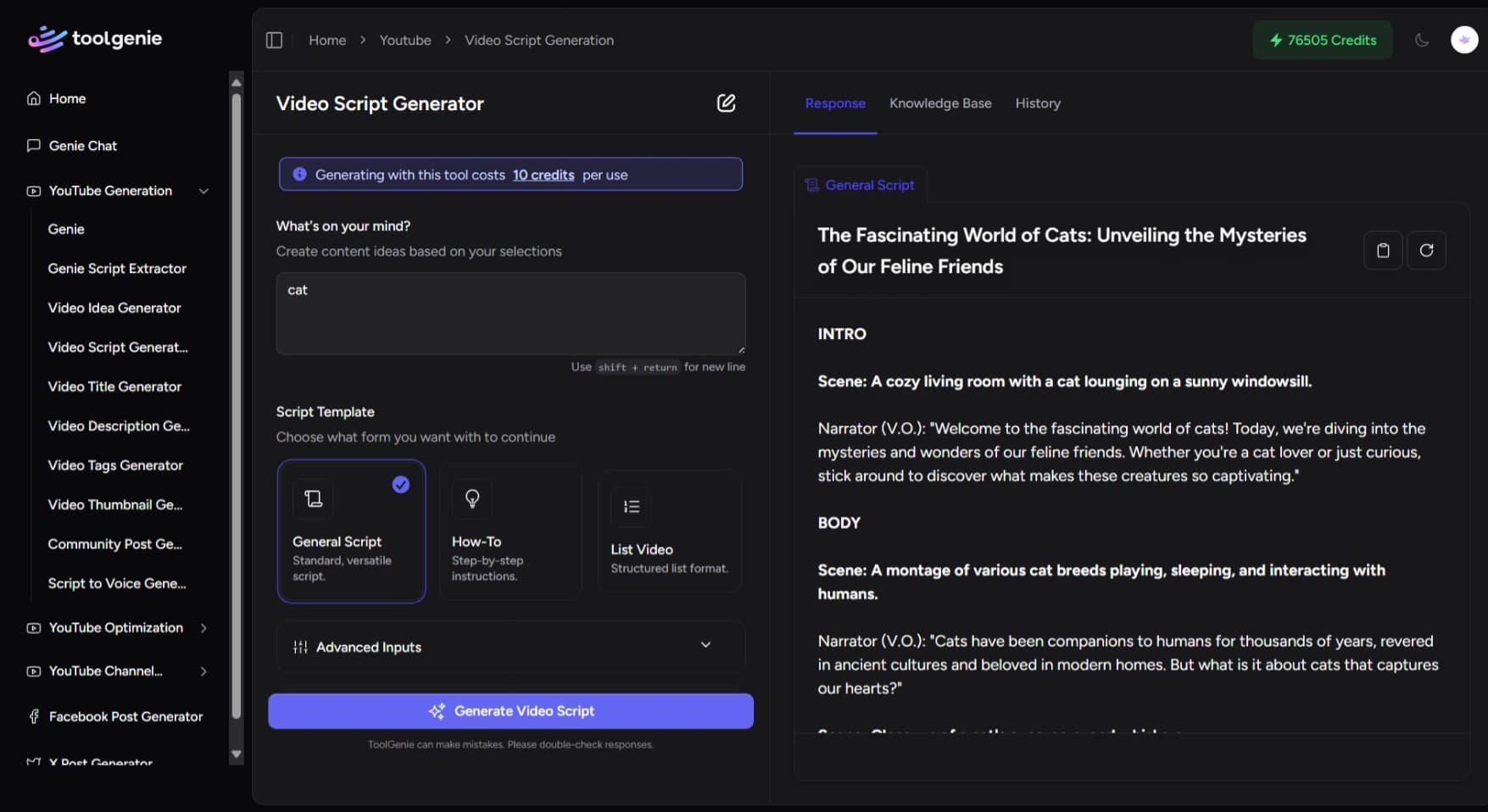The height and width of the screenshot is (812, 1488).
Task: Copy the generated script with clipboard icon
Action: (1383, 250)
